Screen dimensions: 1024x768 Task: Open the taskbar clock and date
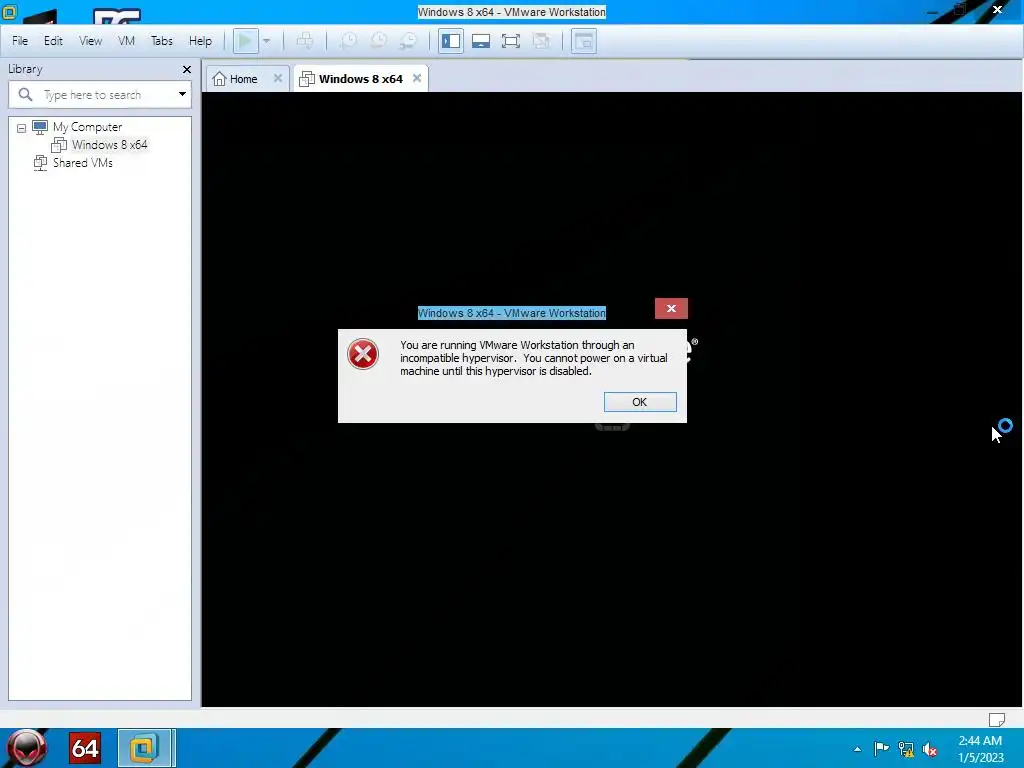[x=980, y=749]
